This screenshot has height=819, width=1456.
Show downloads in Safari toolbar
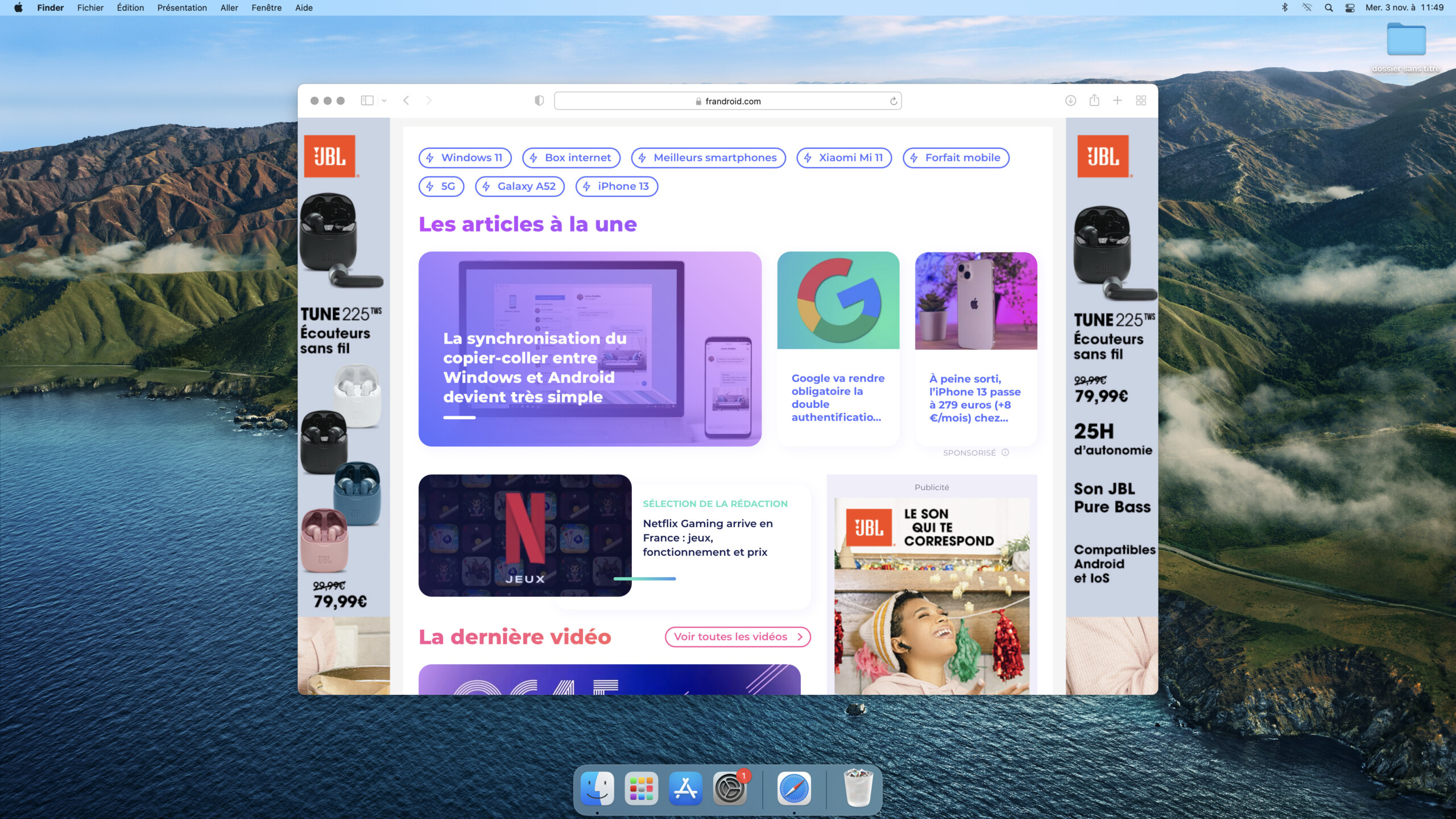(1070, 101)
